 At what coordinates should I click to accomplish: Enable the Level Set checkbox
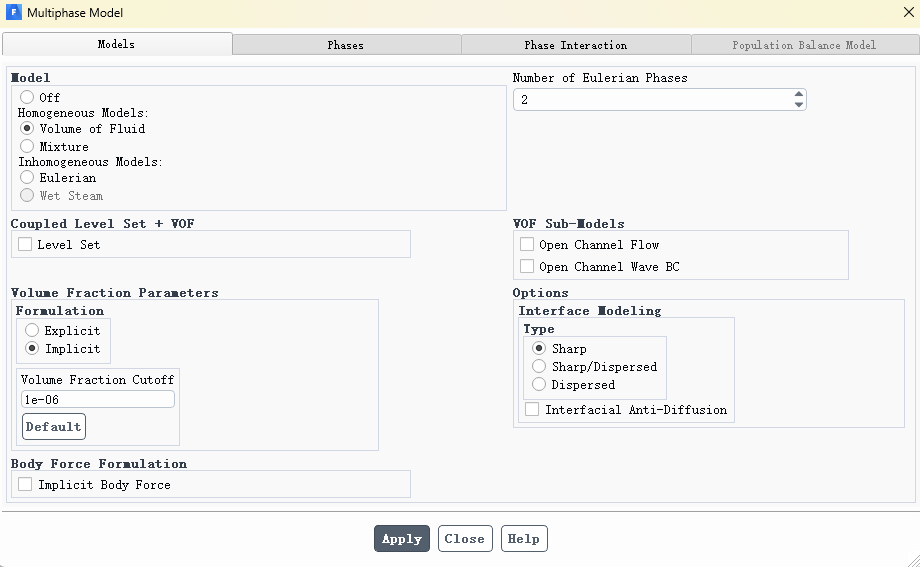point(25,244)
